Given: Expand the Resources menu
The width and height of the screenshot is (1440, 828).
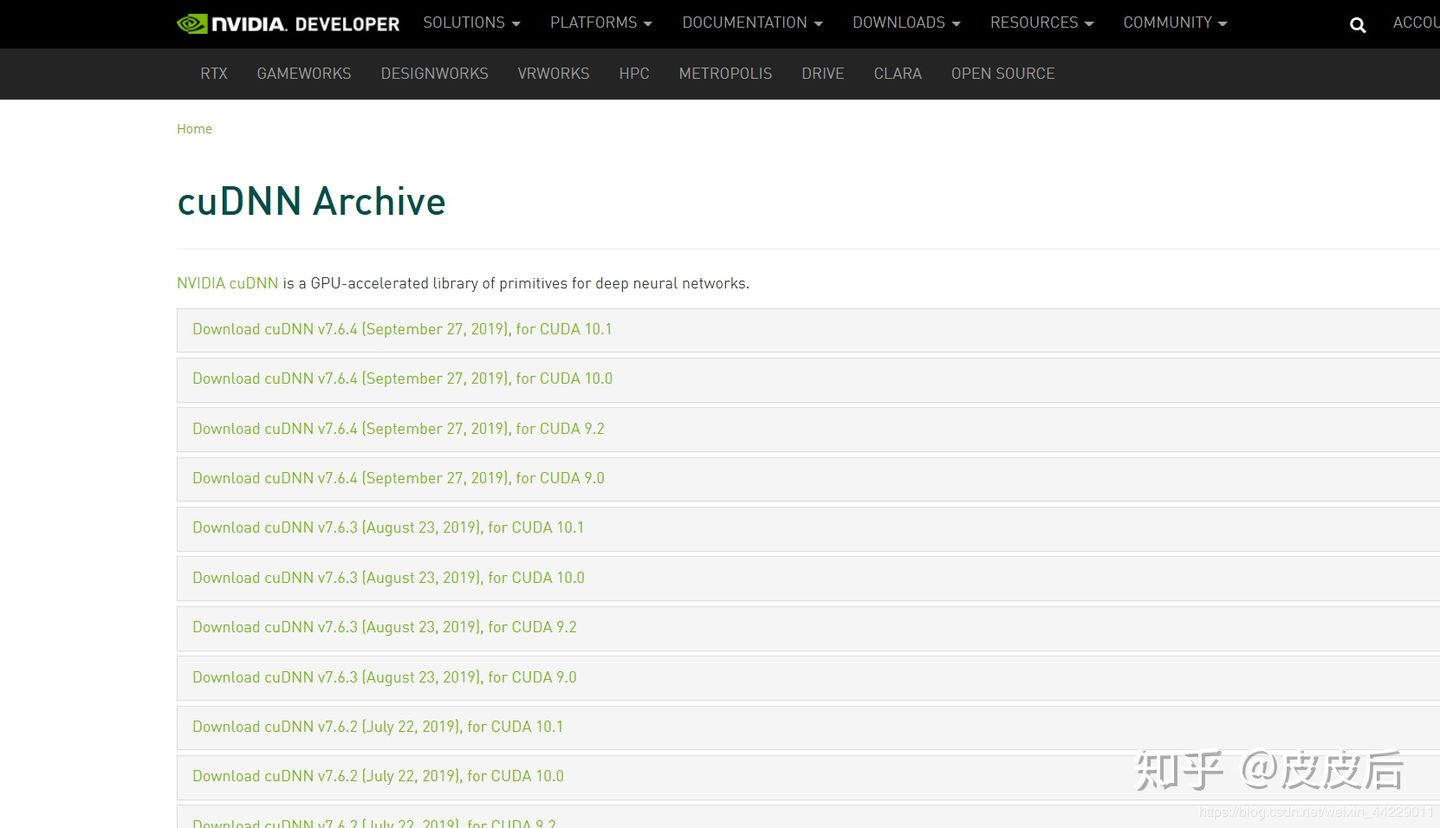Looking at the screenshot, I should [x=1041, y=23].
